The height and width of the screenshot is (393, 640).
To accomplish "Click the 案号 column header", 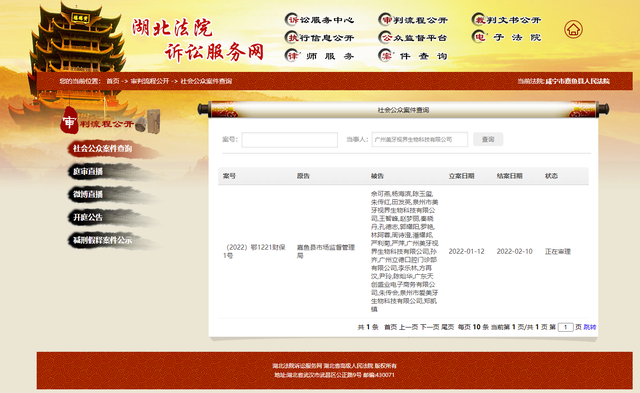I will tap(229, 176).
